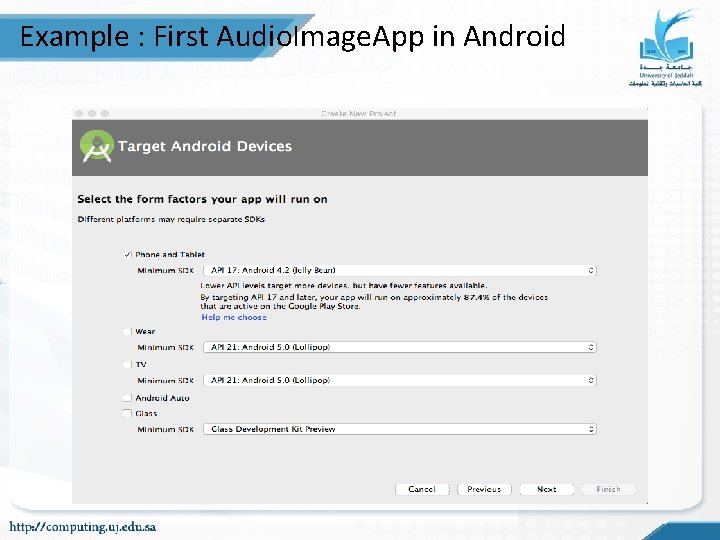Click the Create New Project title bar text
Screen dimensions: 720x540
coord(359,113)
